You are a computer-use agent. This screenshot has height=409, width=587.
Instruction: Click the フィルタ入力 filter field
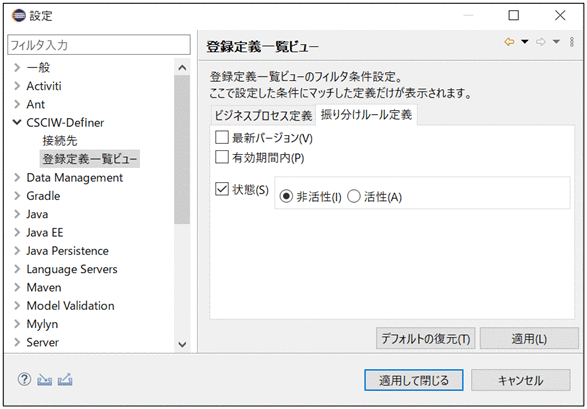tap(99, 45)
